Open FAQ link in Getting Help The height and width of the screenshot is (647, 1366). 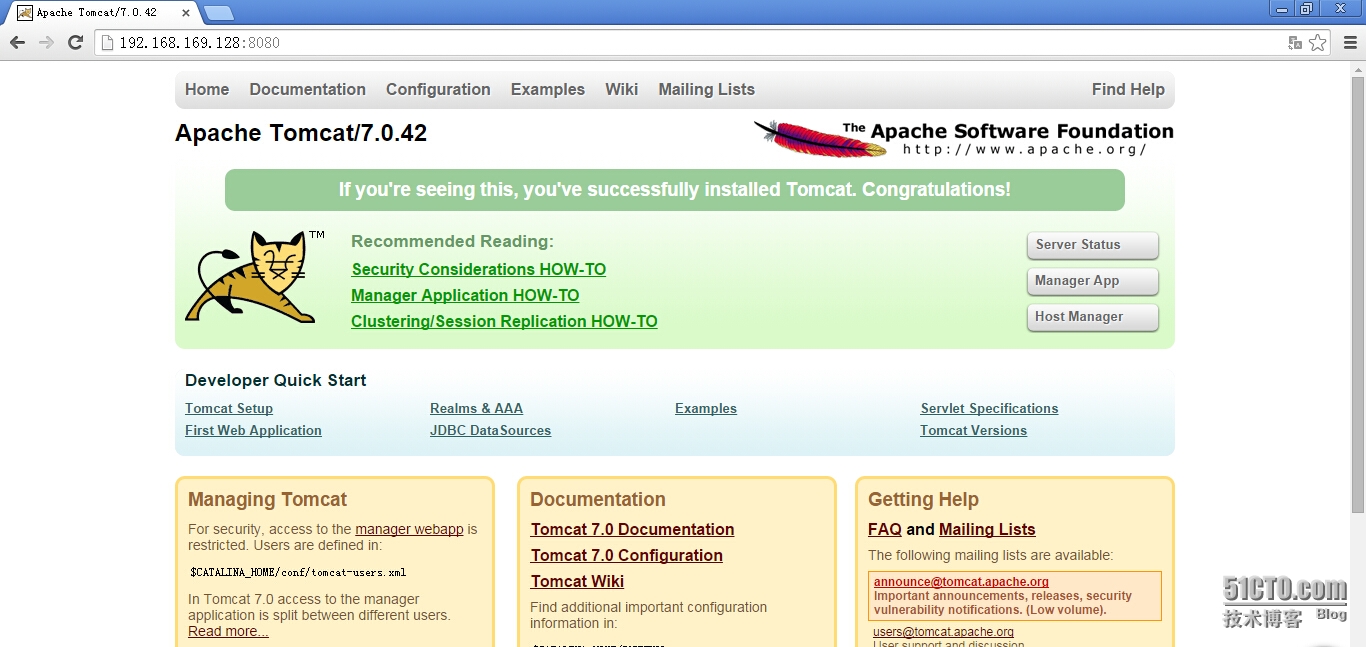tap(884, 529)
